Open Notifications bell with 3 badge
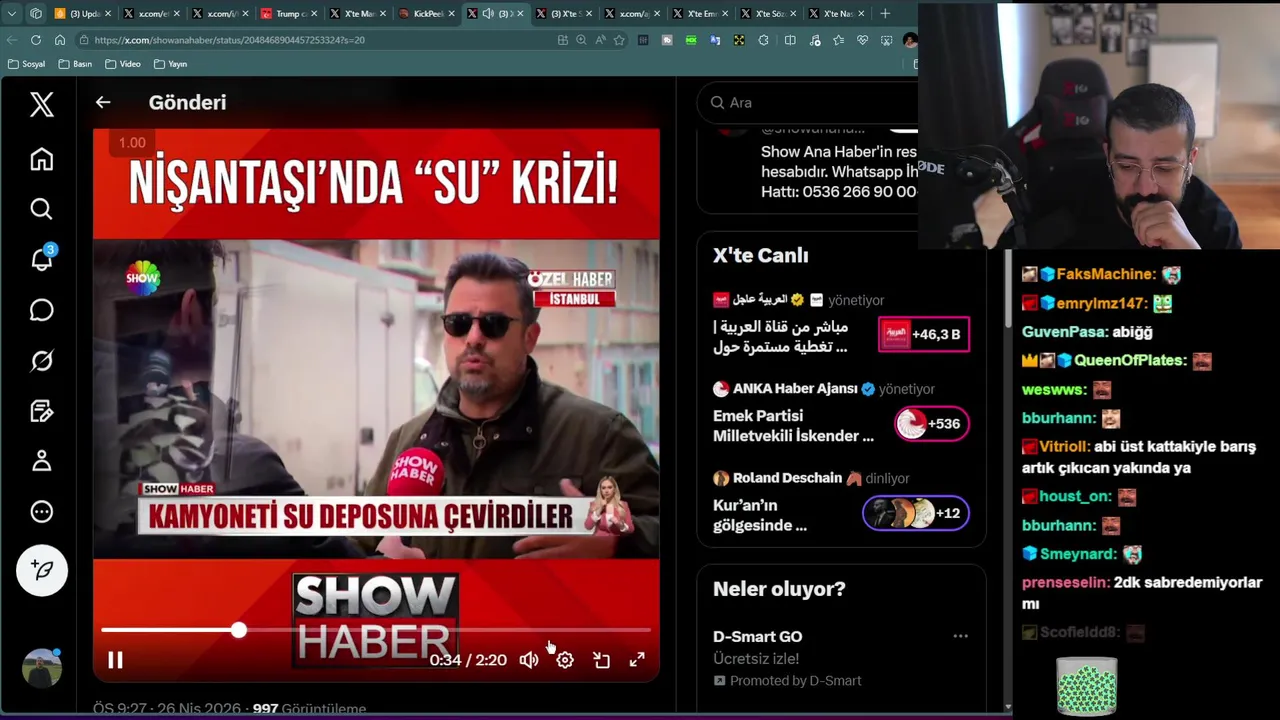This screenshot has height=720, width=1280. (41, 259)
